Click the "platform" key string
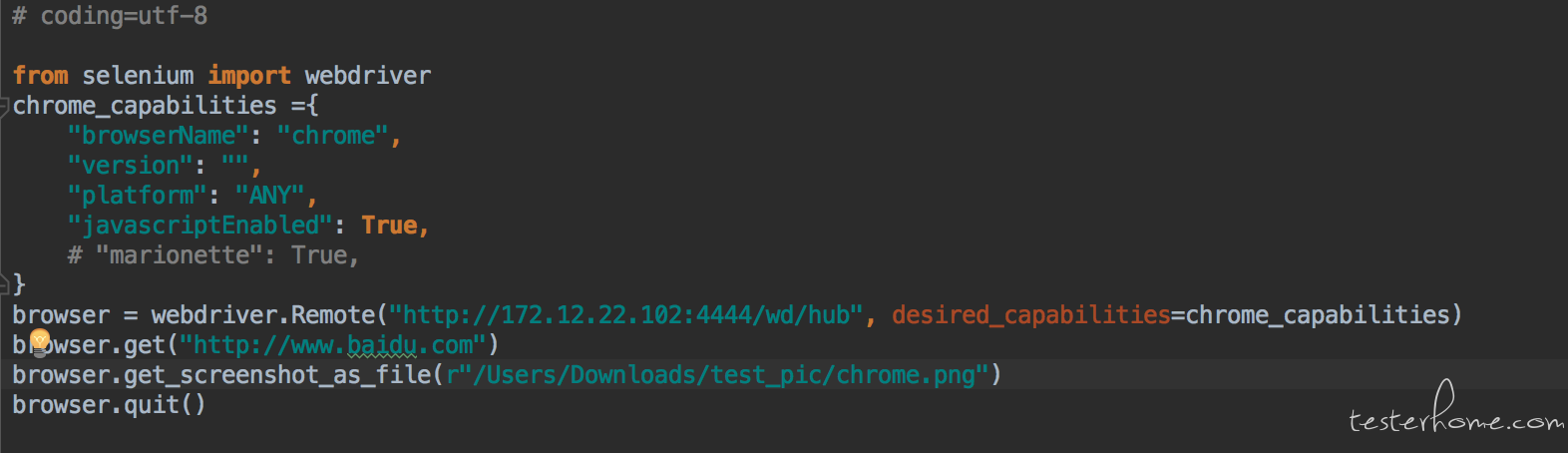Screen dimensions: 1568x453 click(x=137, y=196)
